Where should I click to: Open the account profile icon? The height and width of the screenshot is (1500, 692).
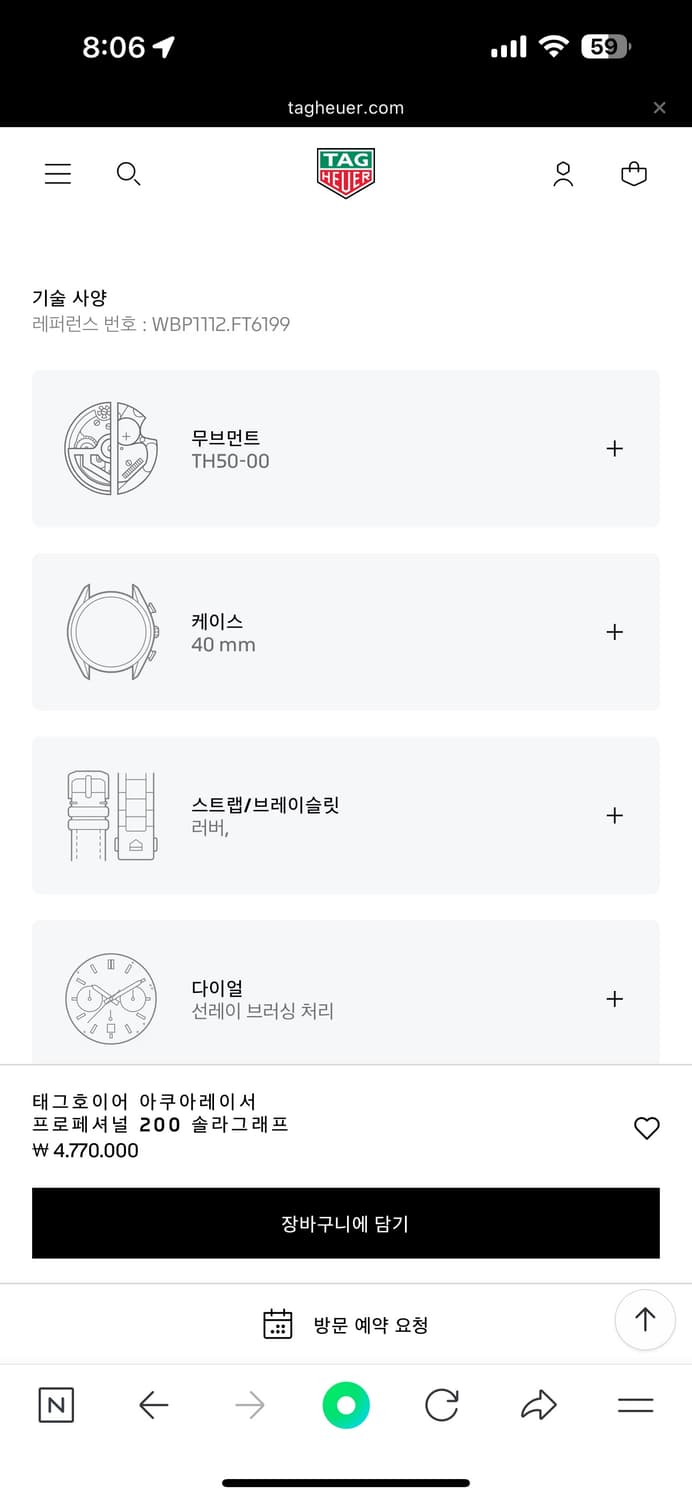[563, 174]
